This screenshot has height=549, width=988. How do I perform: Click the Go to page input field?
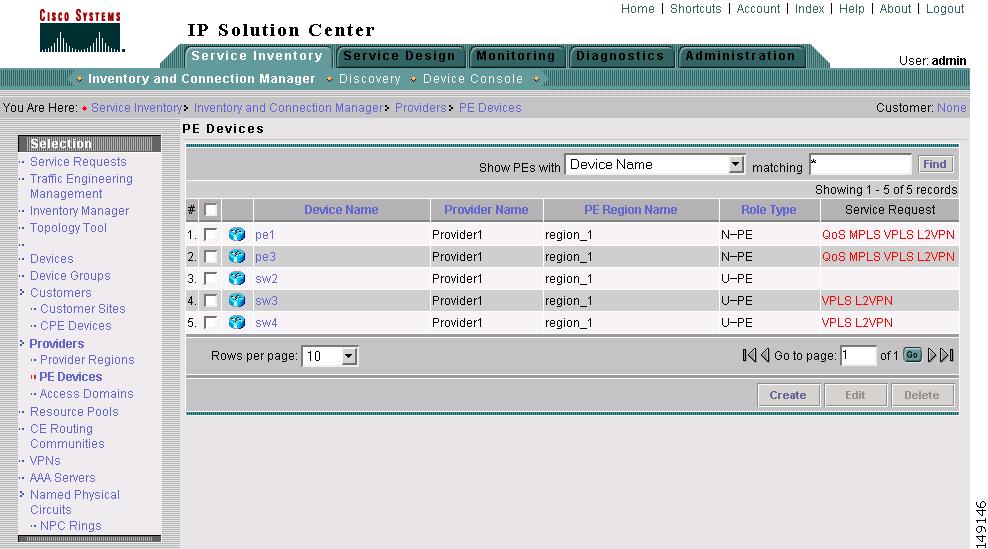(859, 355)
